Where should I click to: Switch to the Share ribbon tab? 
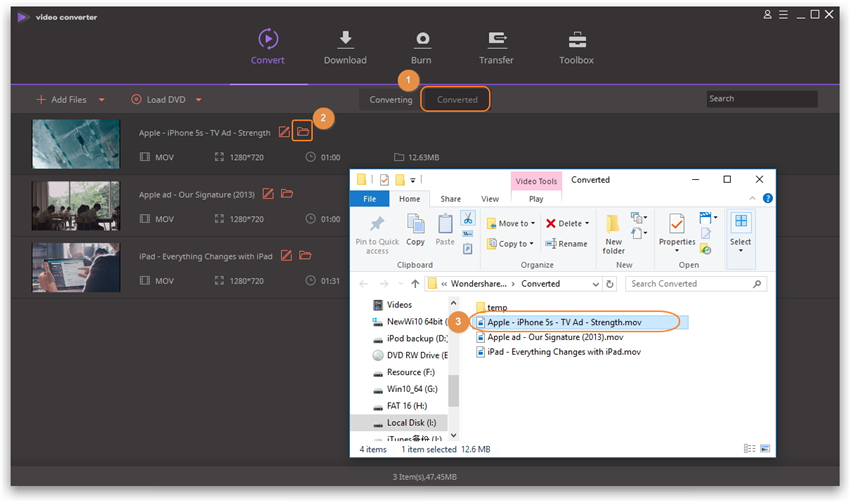pyautogui.click(x=450, y=199)
